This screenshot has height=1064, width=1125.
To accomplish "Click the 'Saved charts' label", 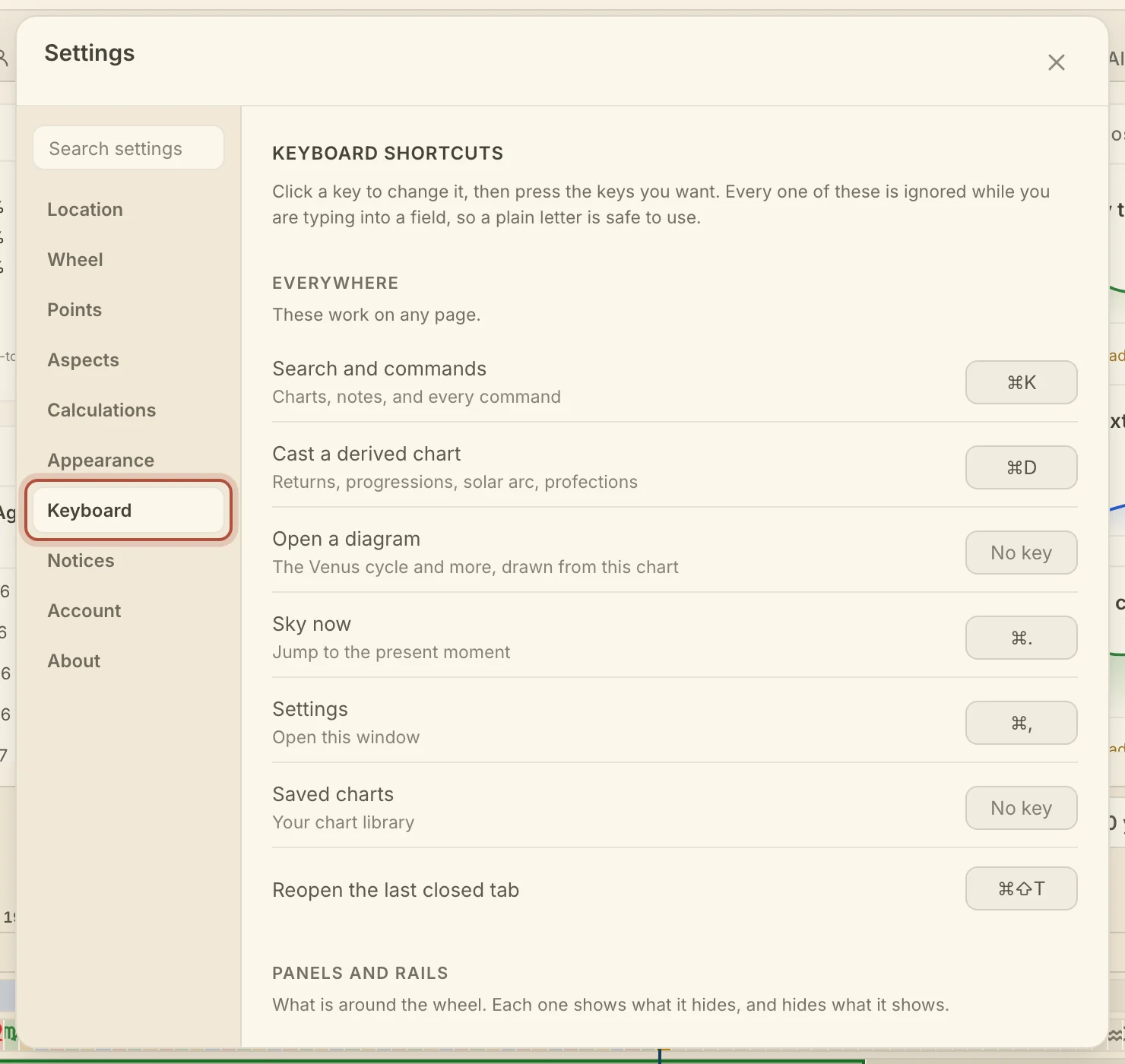I will (333, 794).
